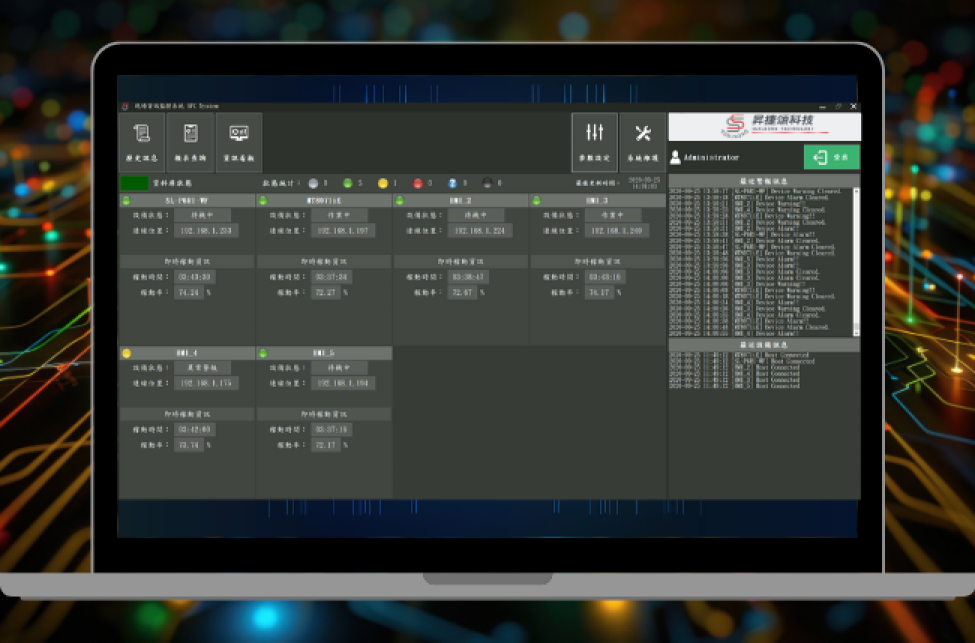Click the green status count indicator
This screenshot has width=975, height=643.
(347, 184)
